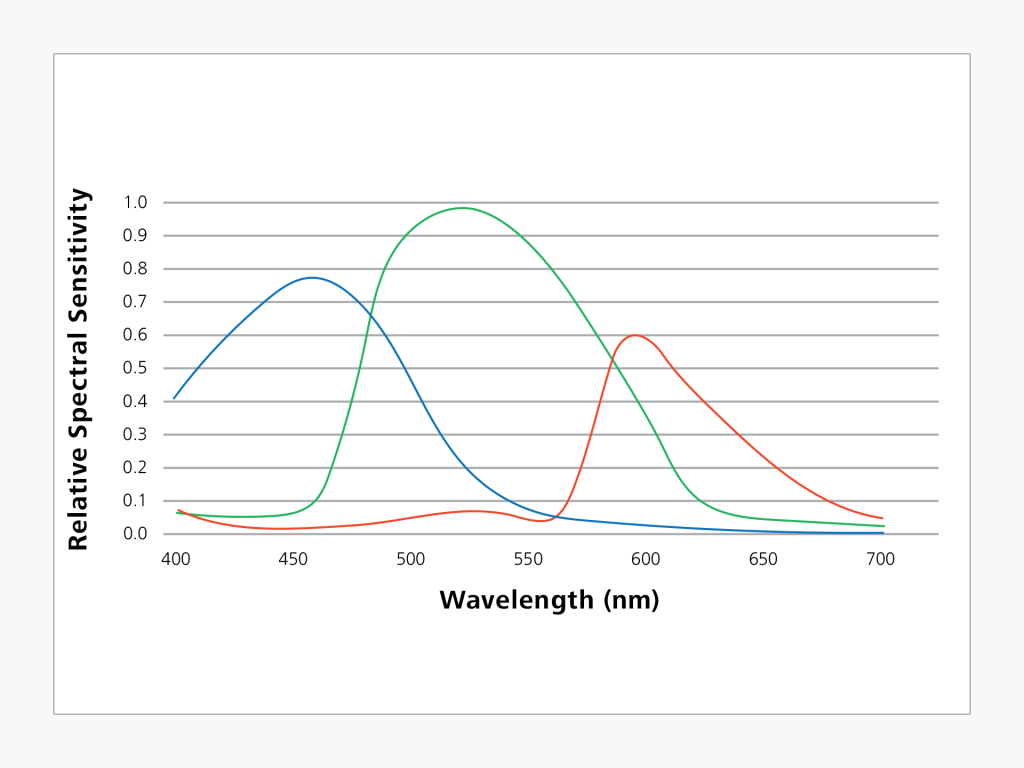Click the red curve end near 700 nm
Viewport: 1024px width, 768px height.
[x=882, y=519]
